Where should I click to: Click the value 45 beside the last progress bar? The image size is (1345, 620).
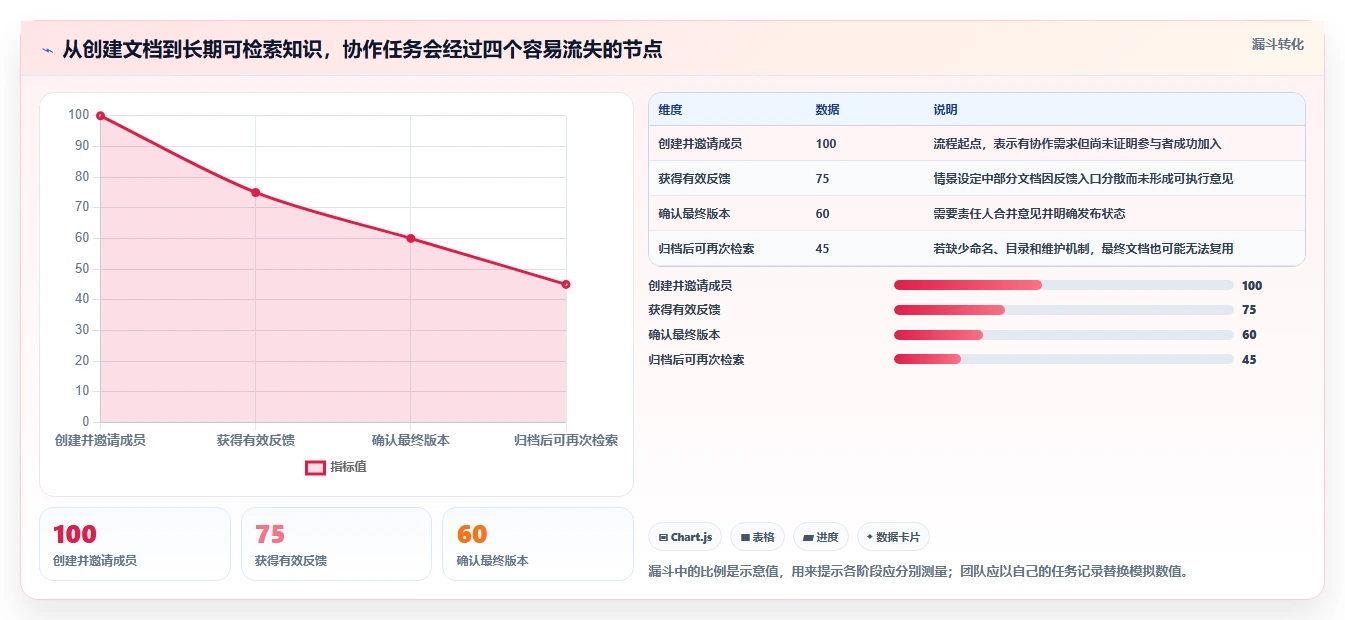click(1249, 359)
